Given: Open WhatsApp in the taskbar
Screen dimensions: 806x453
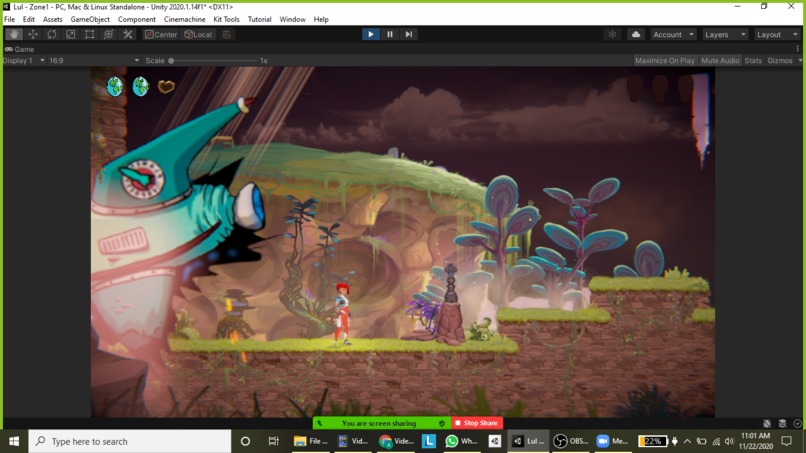Looking at the screenshot, I should (x=461, y=441).
